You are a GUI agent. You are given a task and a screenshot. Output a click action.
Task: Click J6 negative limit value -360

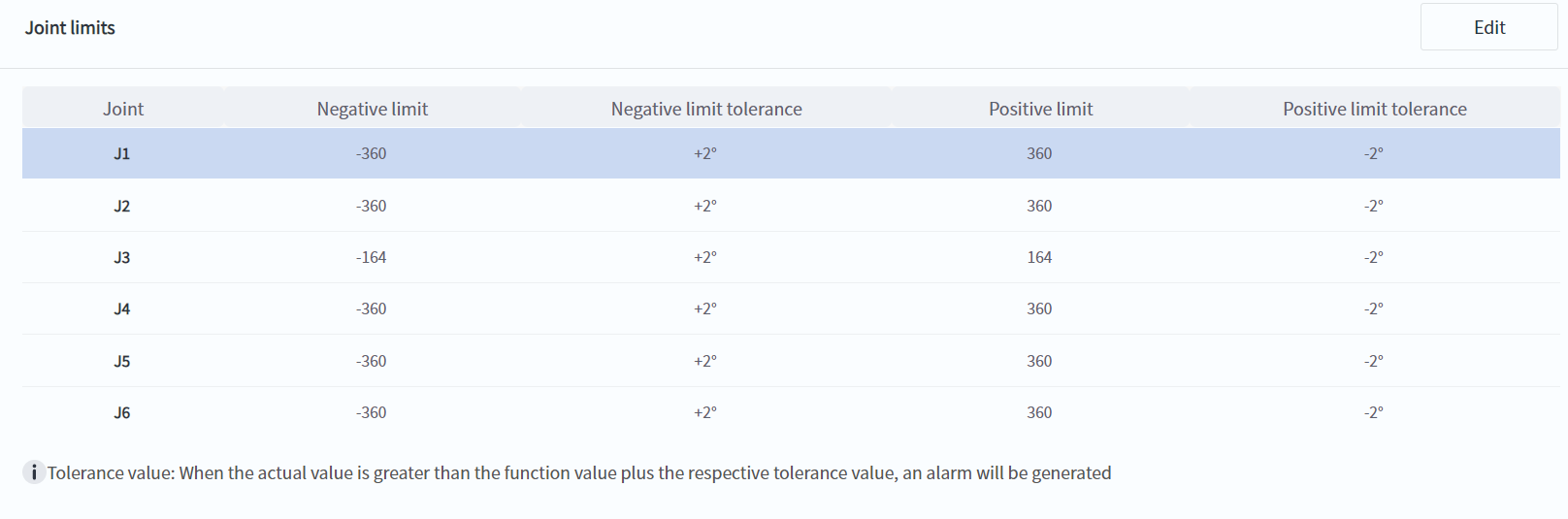coord(372,412)
